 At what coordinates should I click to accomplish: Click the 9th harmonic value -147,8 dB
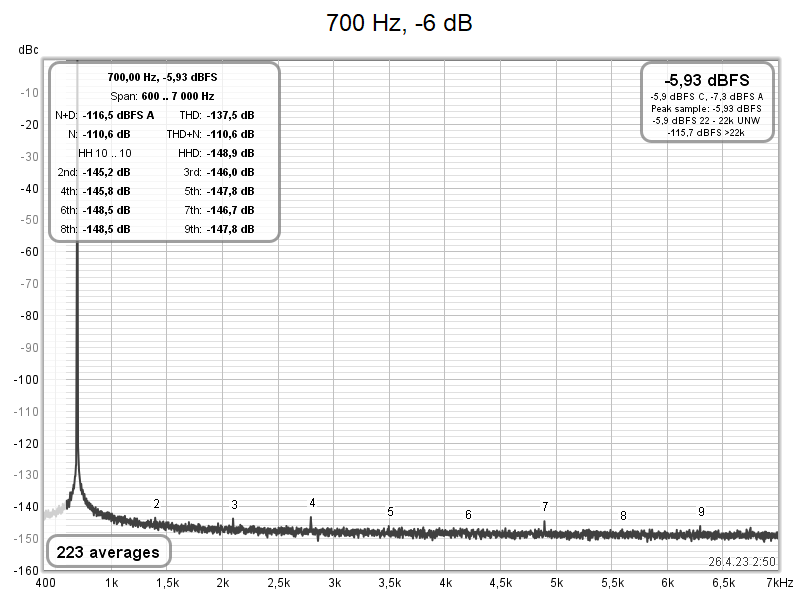tap(231, 229)
